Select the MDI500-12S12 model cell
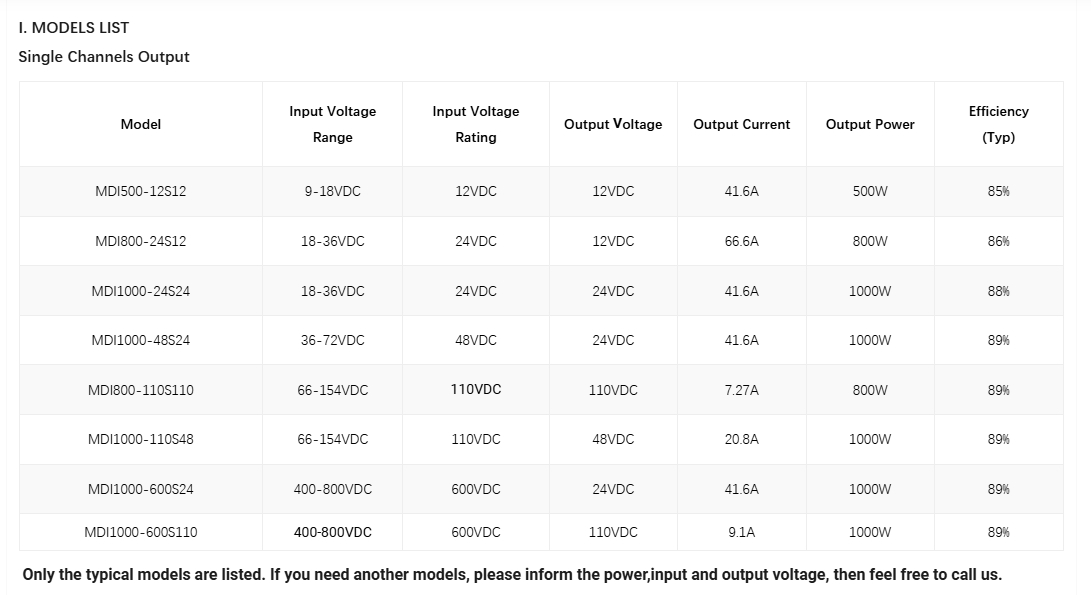 click(x=141, y=191)
